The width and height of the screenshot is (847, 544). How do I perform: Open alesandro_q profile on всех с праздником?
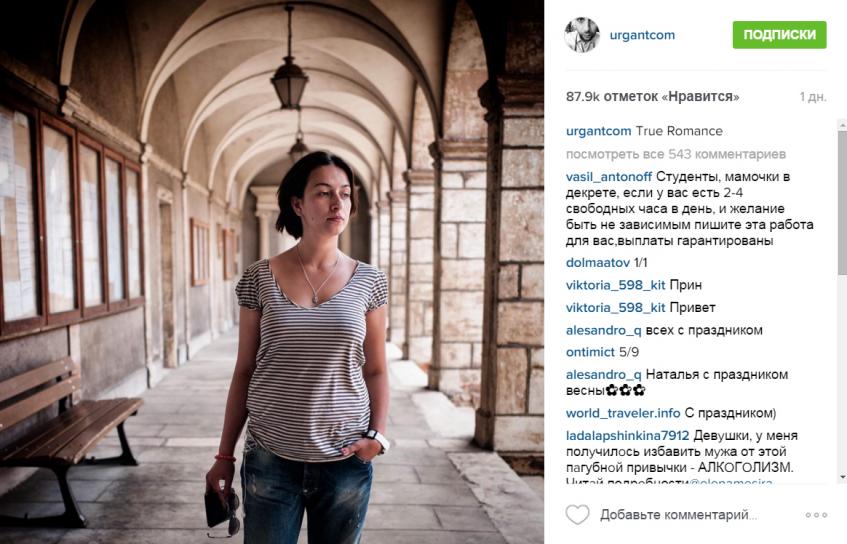(603, 330)
